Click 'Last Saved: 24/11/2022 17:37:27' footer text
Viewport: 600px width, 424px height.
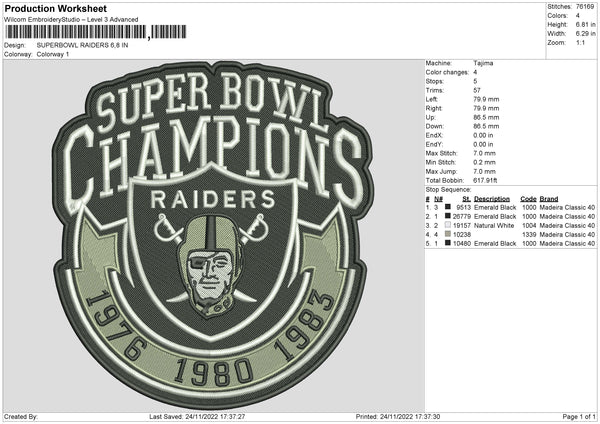tap(197, 416)
